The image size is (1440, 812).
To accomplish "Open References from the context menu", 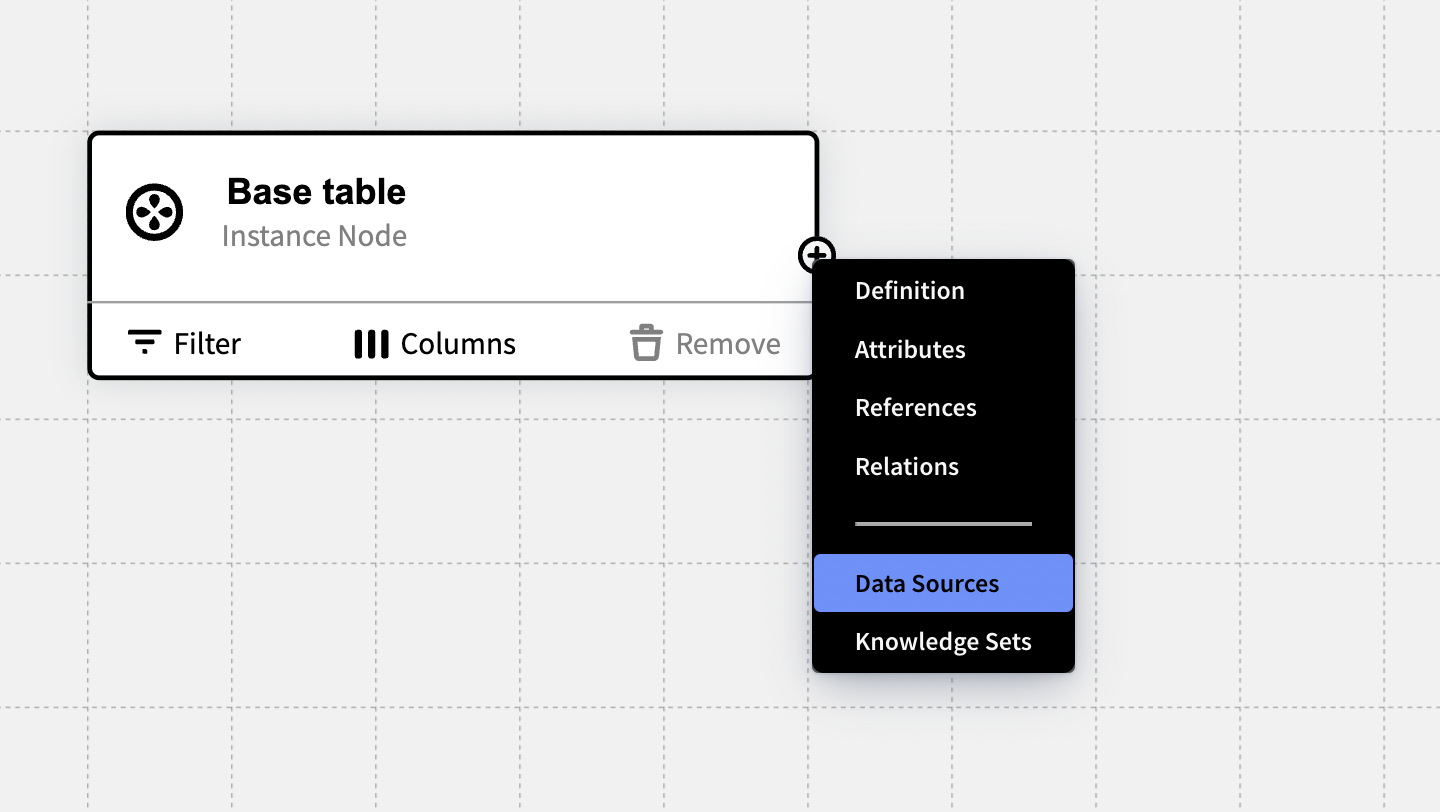I will (915, 408).
